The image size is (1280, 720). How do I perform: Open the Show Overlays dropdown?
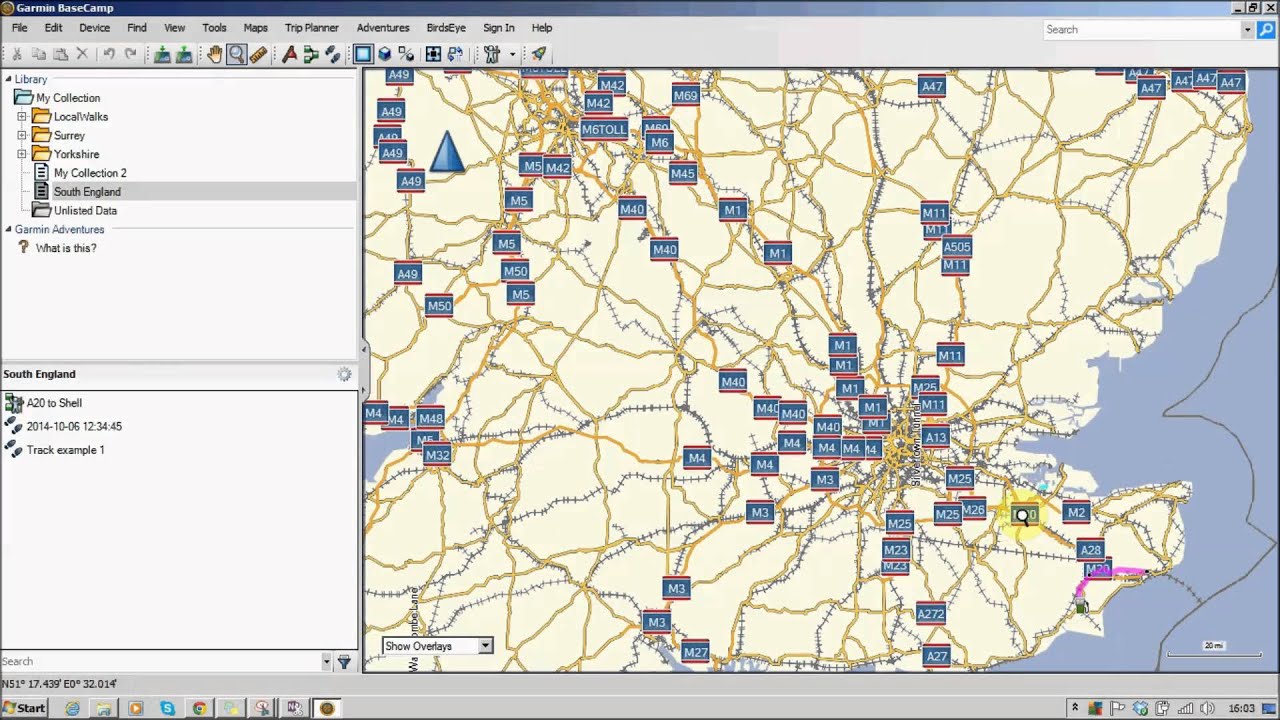(437, 646)
